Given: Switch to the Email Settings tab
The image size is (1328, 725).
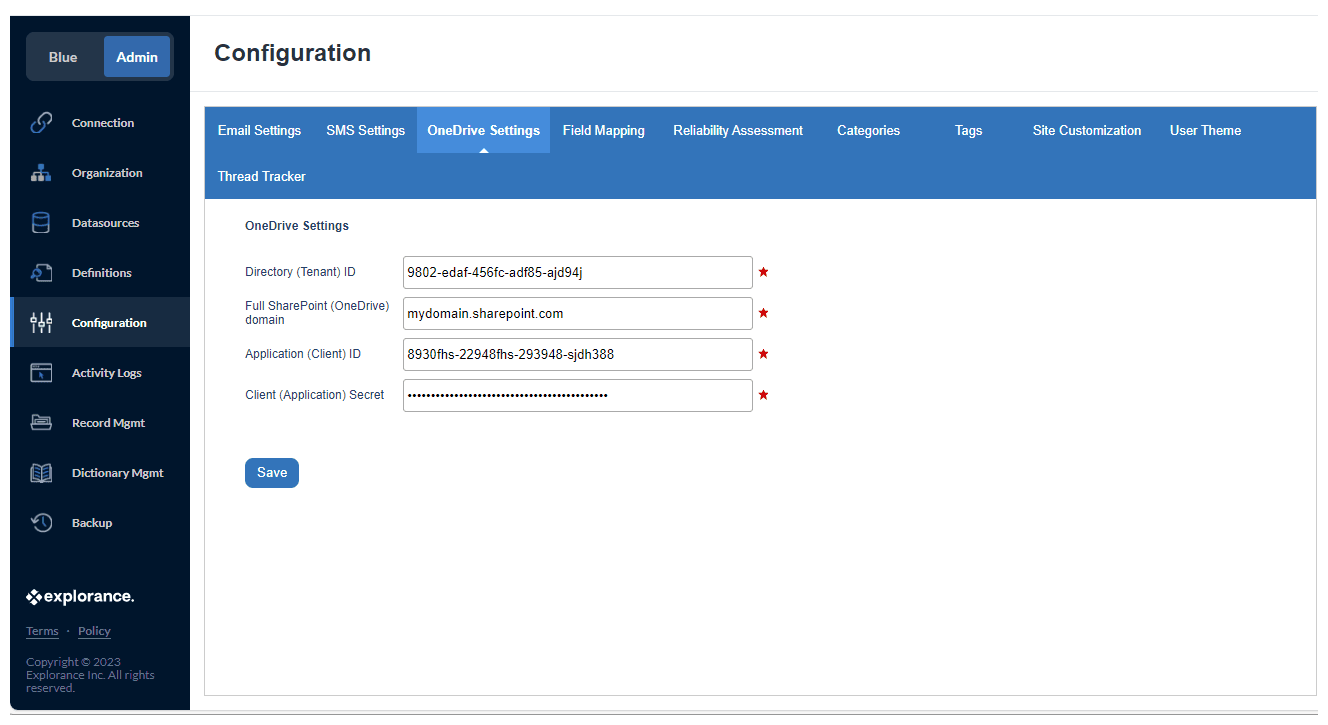Looking at the screenshot, I should coord(259,130).
